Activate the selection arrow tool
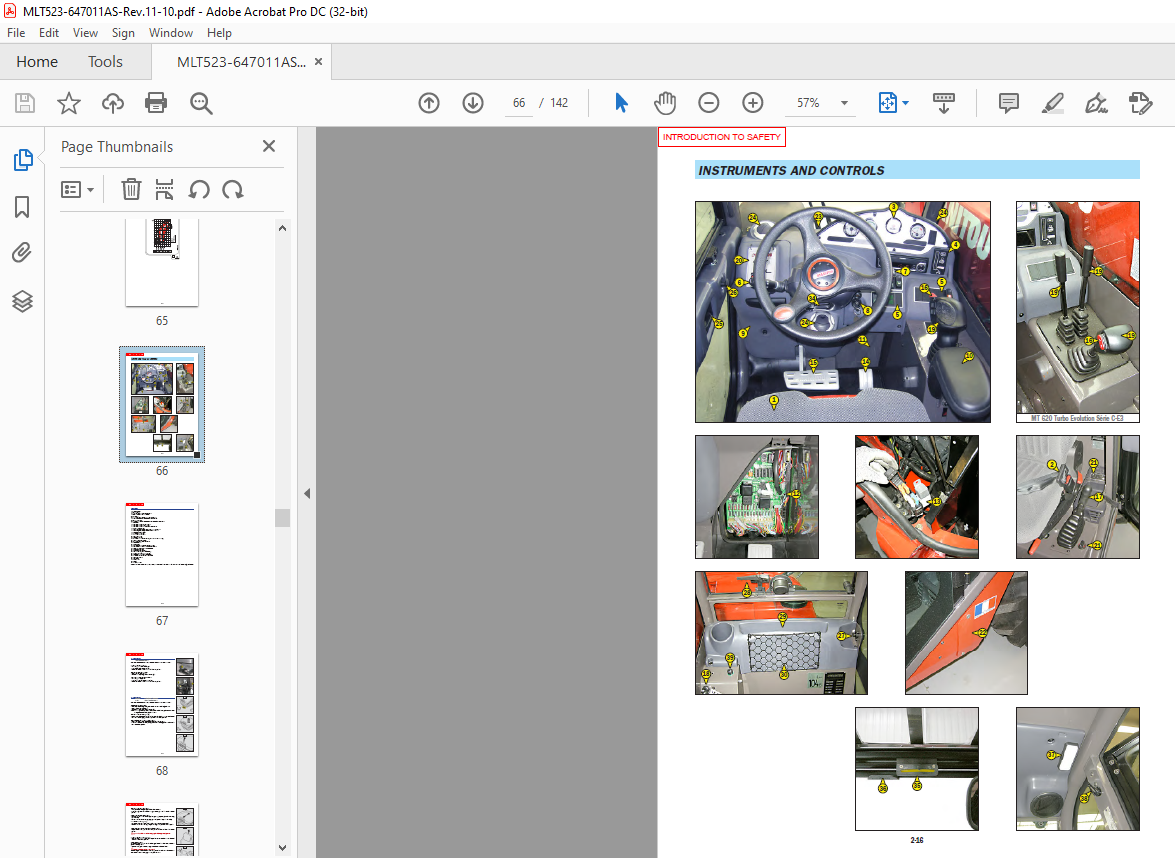 pyautogui.click(x=621, y=103)
